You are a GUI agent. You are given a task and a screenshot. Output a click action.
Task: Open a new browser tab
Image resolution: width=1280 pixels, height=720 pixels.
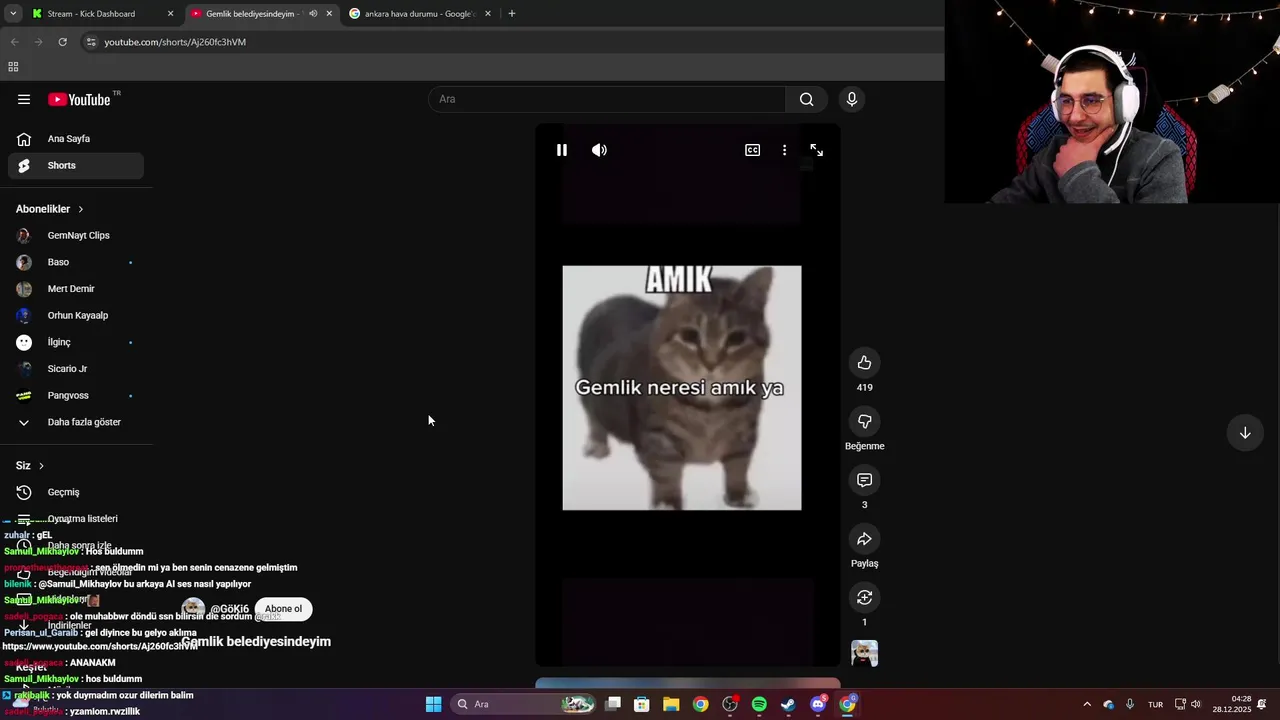[512, 14]
